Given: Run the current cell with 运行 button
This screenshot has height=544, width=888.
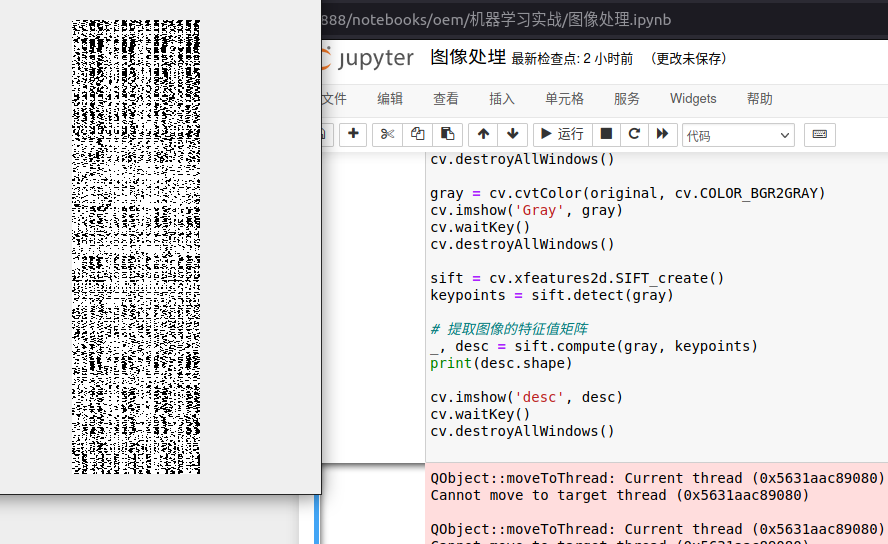Looking at the screenshot, I should [562, 134].
